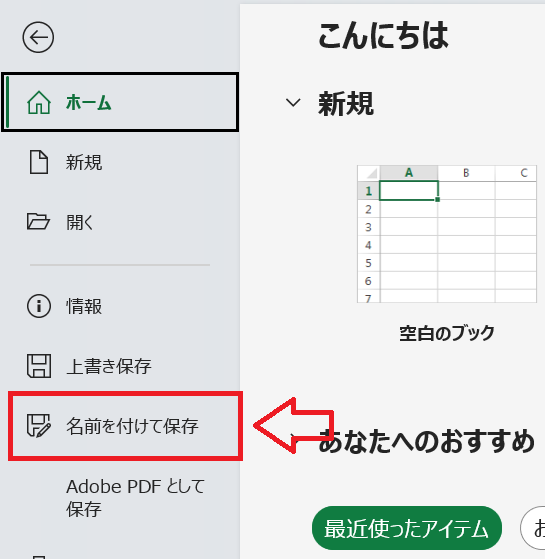Open the 情報 page

(120, 306)
